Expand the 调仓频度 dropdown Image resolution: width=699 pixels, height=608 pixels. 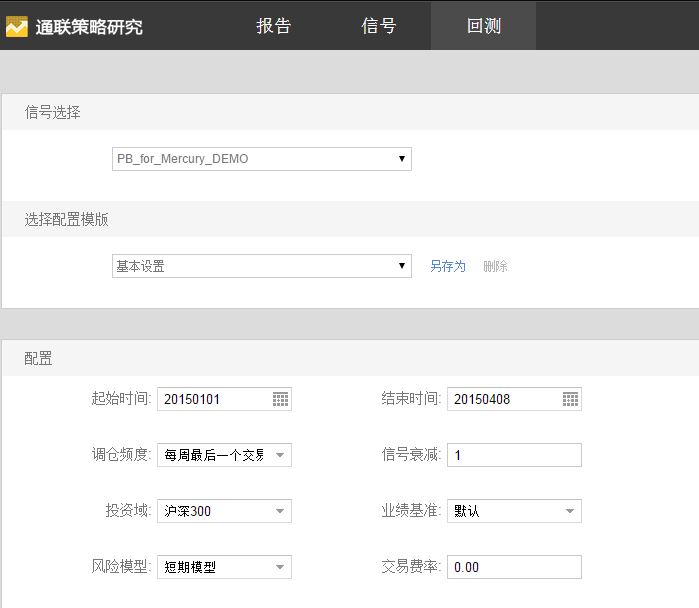[224, 455]
